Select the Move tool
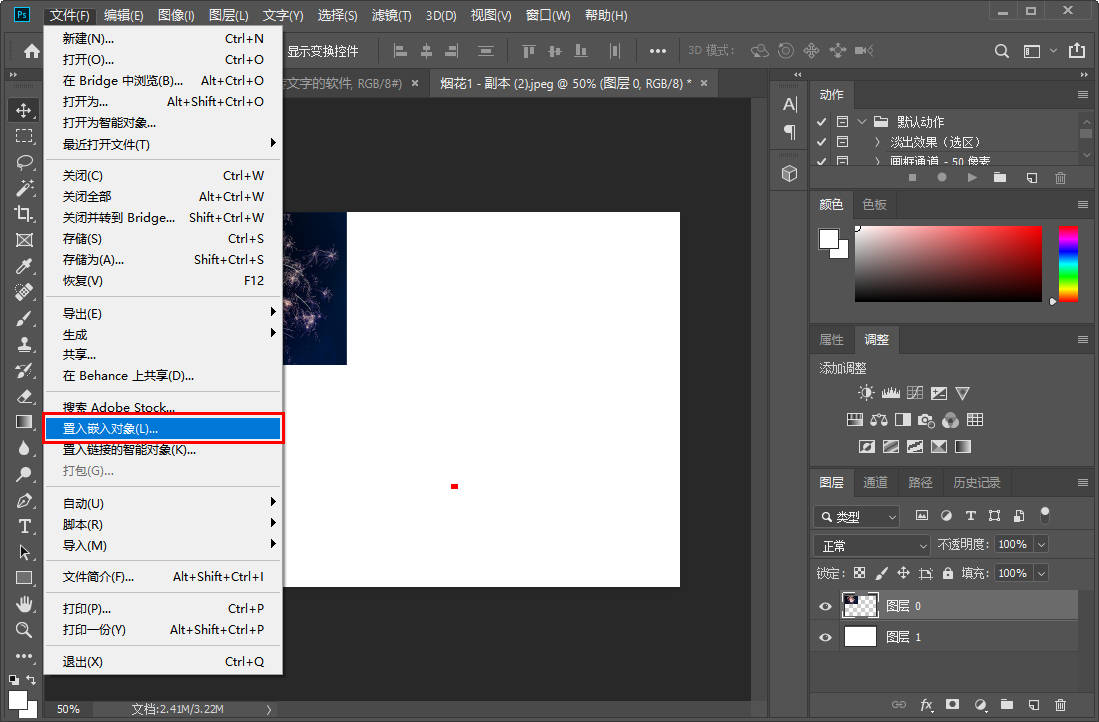The height and width of the screenshot is (722, 1099). (x=24, y=110)
